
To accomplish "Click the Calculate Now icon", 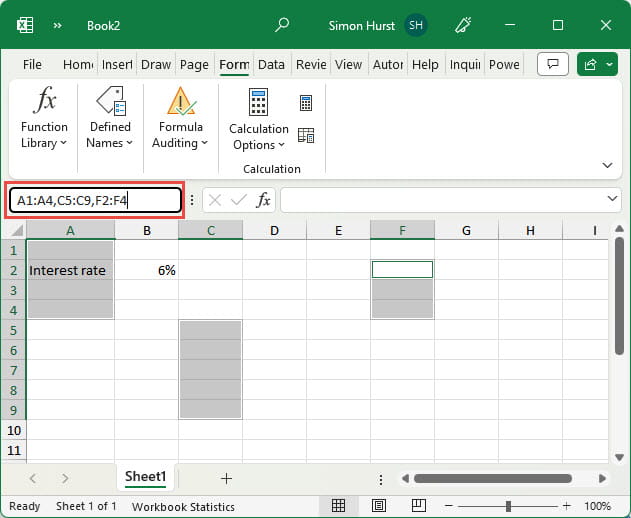I will [306, 103].
